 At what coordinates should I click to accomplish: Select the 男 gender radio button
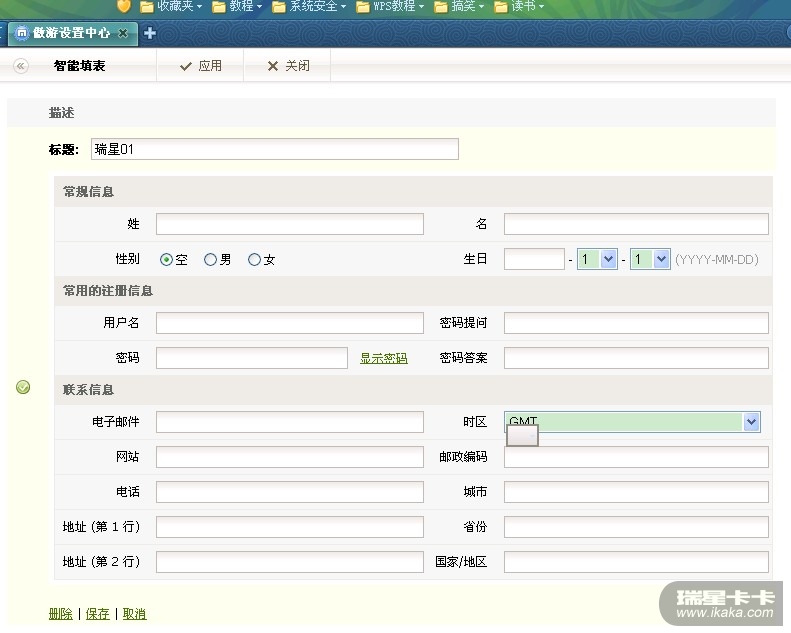(210, 259)
